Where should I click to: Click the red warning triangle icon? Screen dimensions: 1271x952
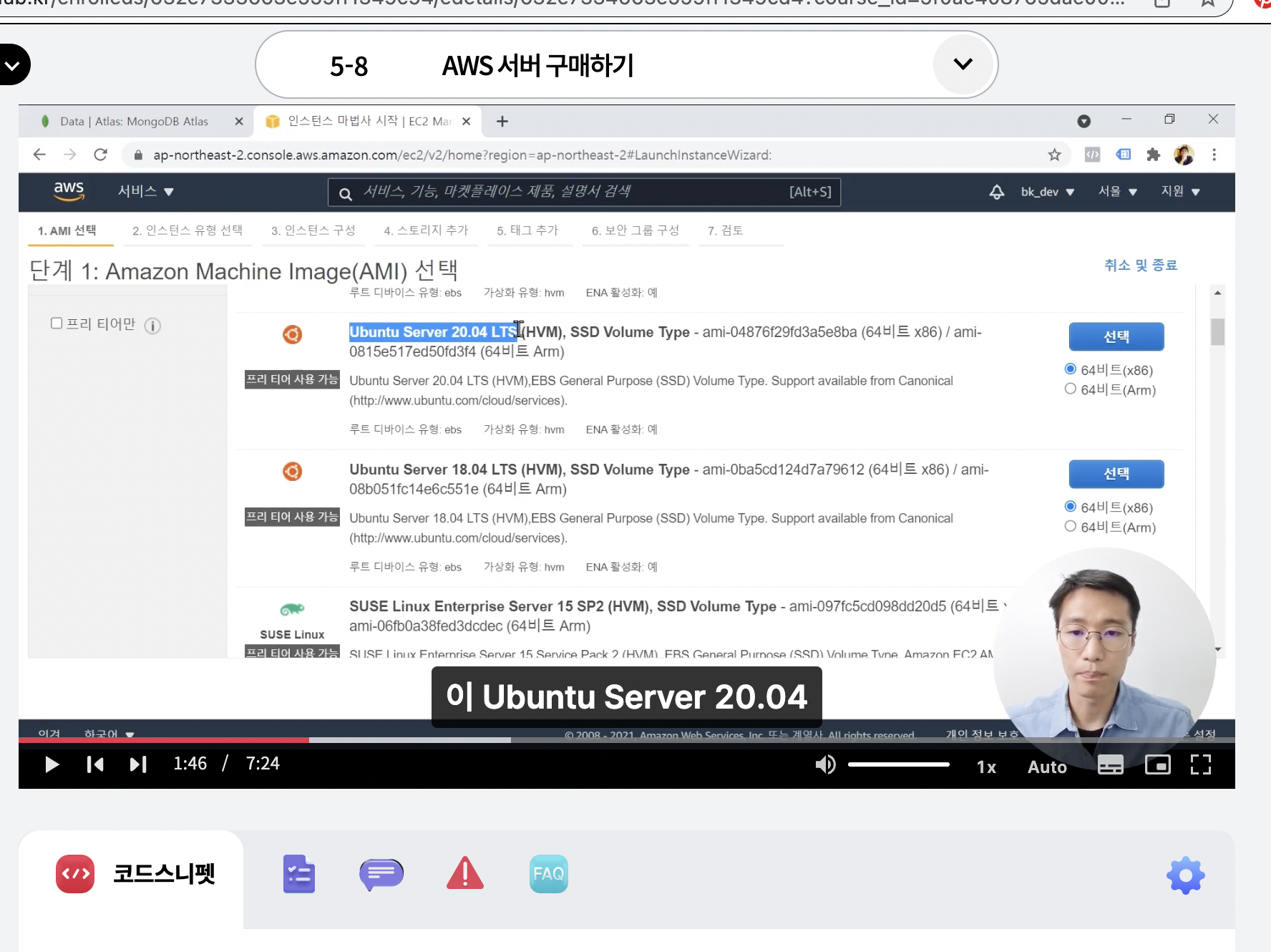tap(465, 873)
